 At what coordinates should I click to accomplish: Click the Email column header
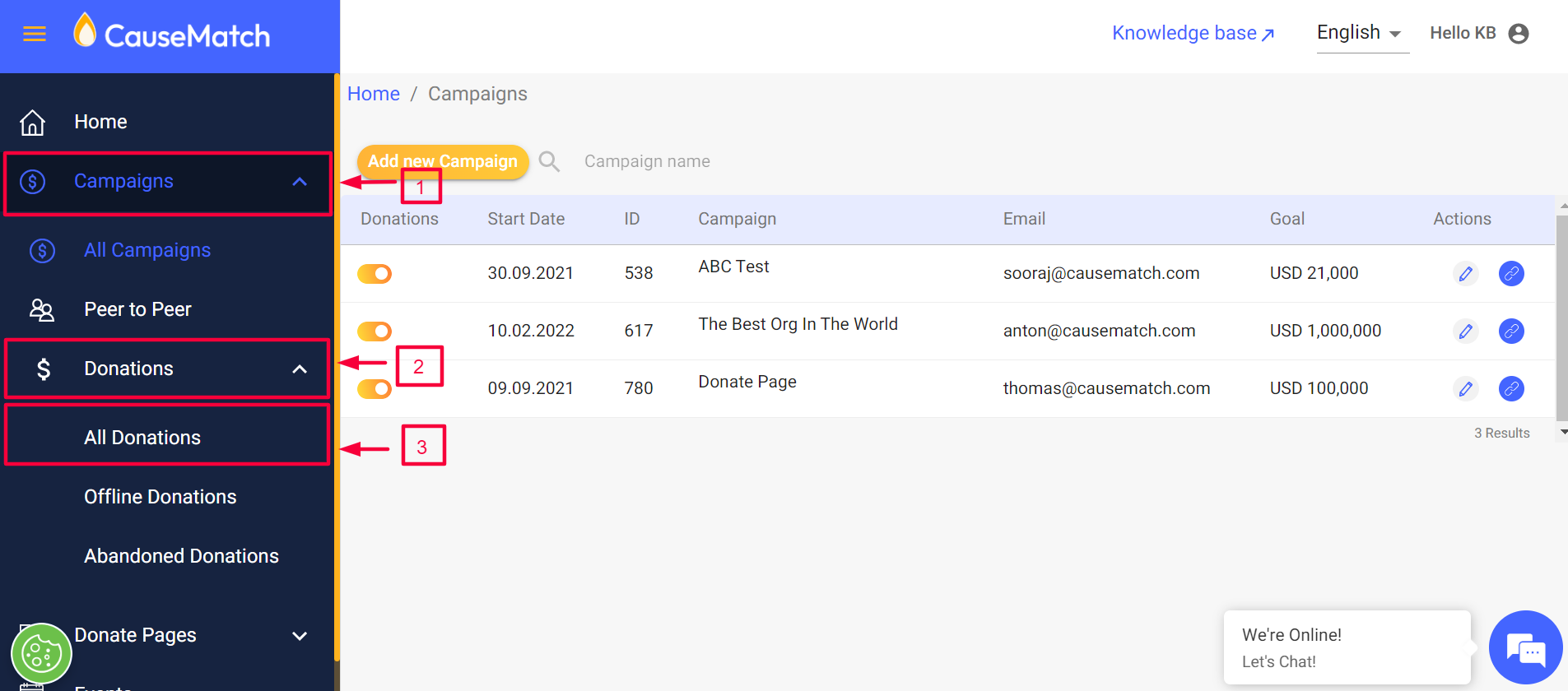pos(1024,219)
